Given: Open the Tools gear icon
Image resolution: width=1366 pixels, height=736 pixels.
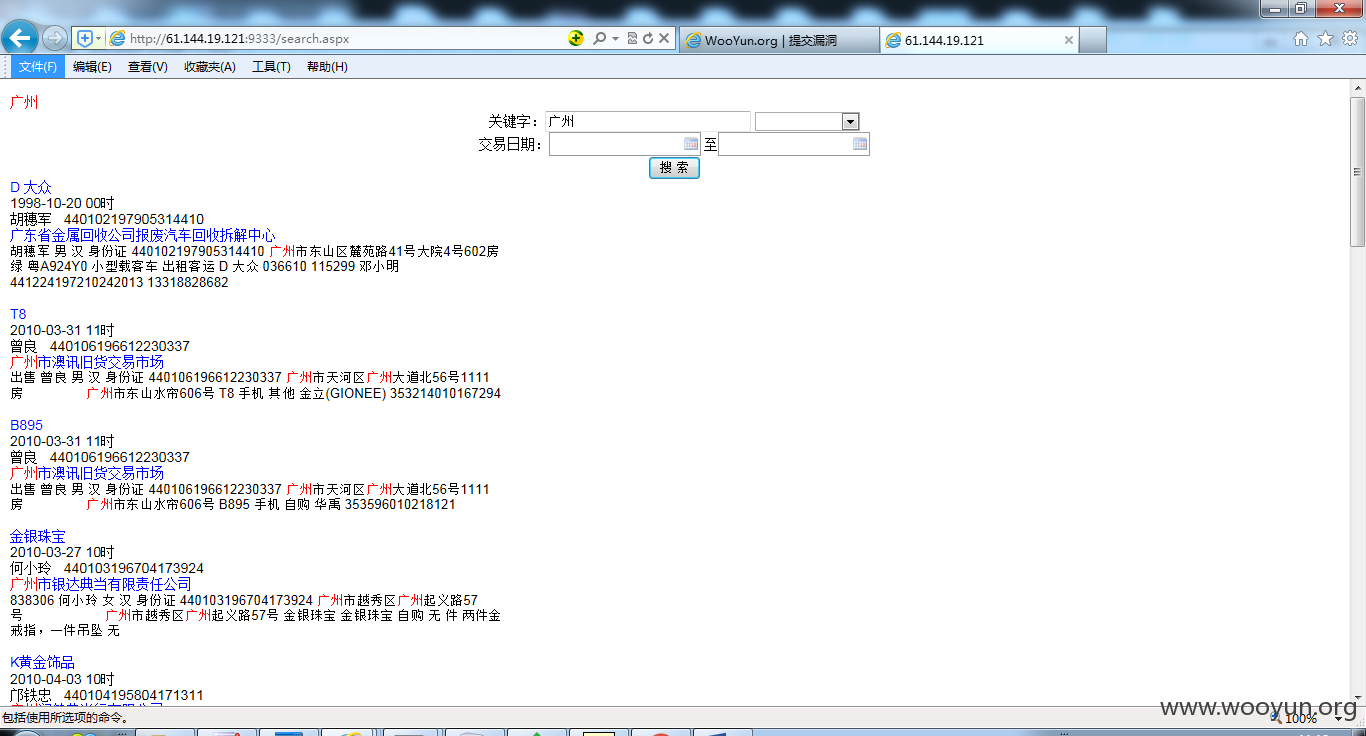Looking at the screenshot, I should pos(1349,39).
